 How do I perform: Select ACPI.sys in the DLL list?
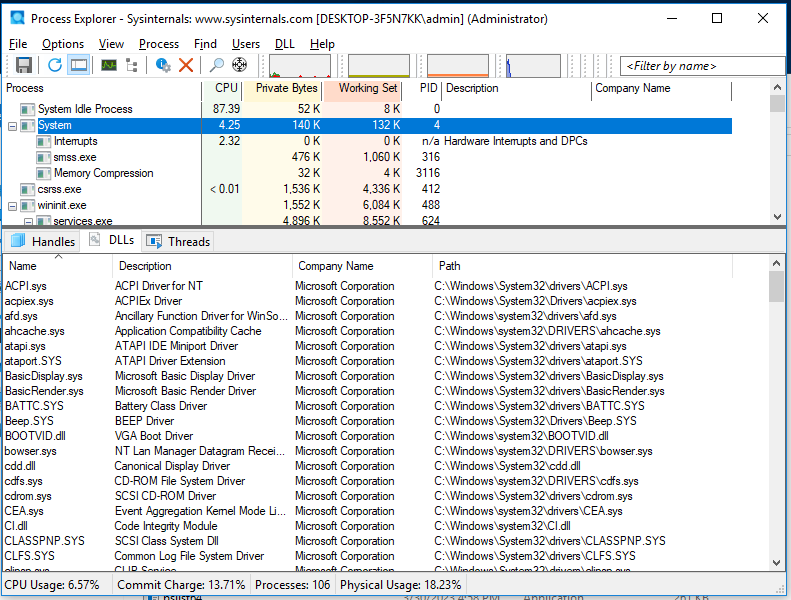tap(367, 286)
